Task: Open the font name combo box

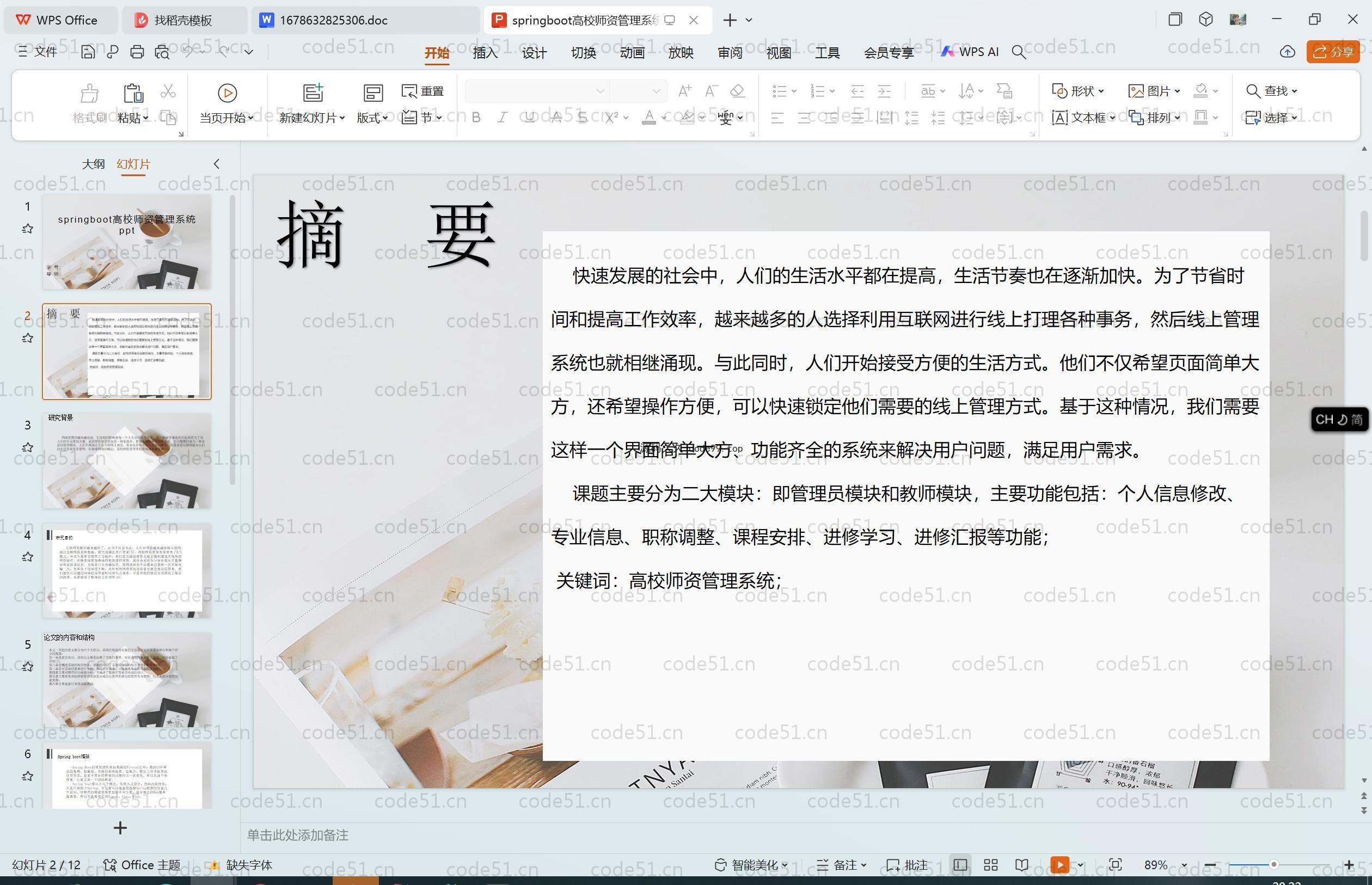Action: 537,91
